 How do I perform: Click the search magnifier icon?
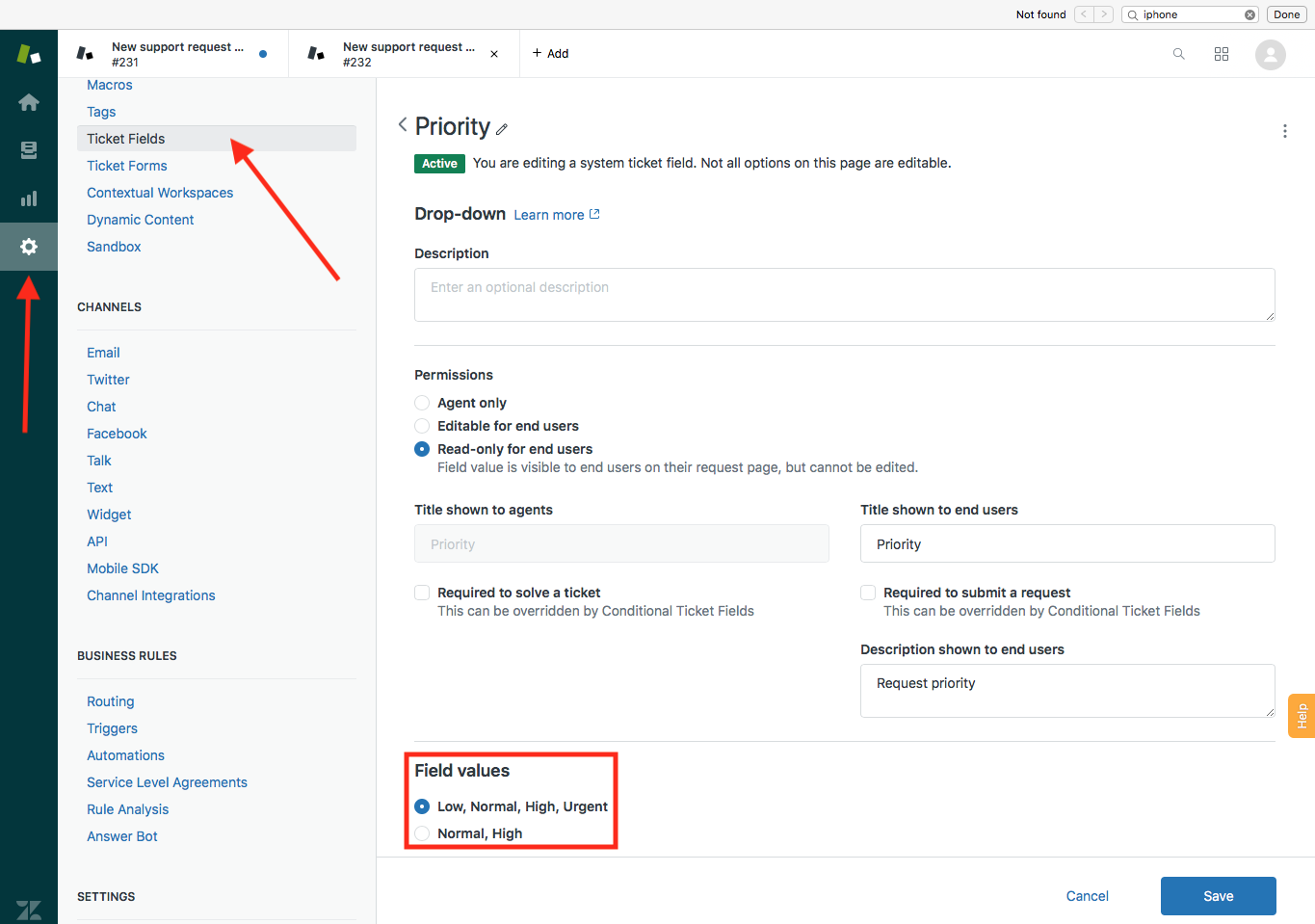tap(1178, 54)
